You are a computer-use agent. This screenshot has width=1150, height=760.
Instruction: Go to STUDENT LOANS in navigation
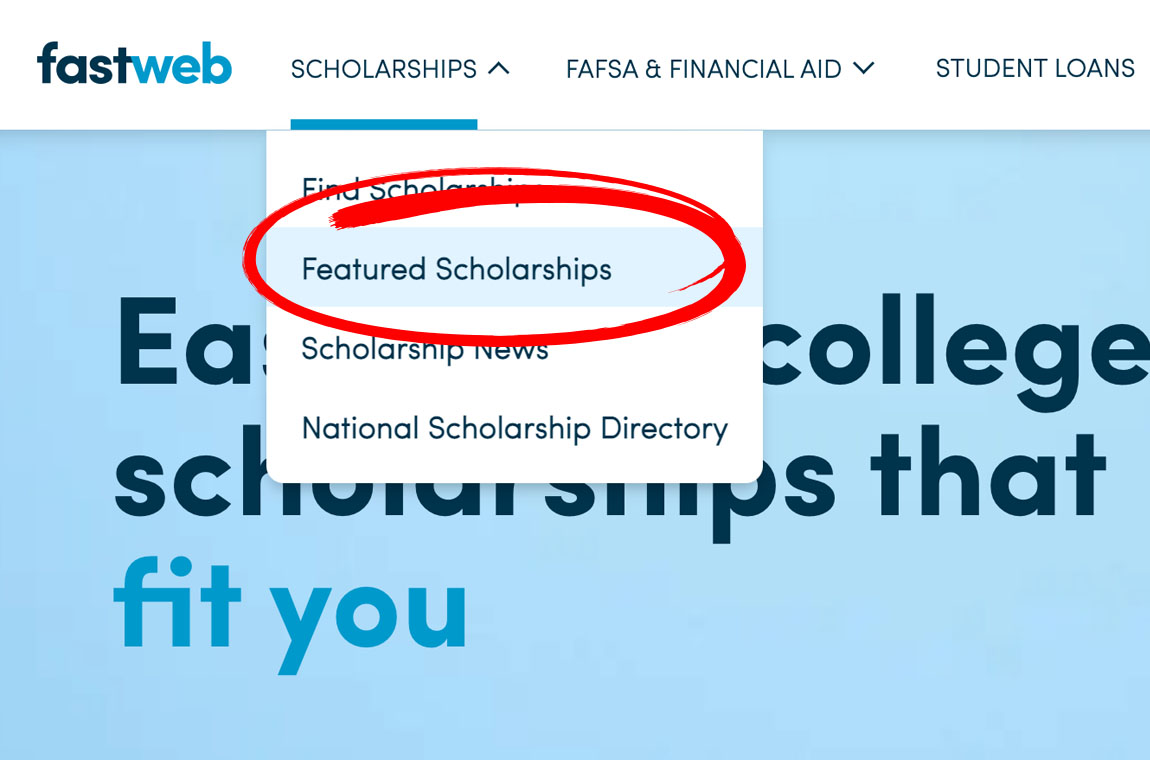tap(1034, 68)
